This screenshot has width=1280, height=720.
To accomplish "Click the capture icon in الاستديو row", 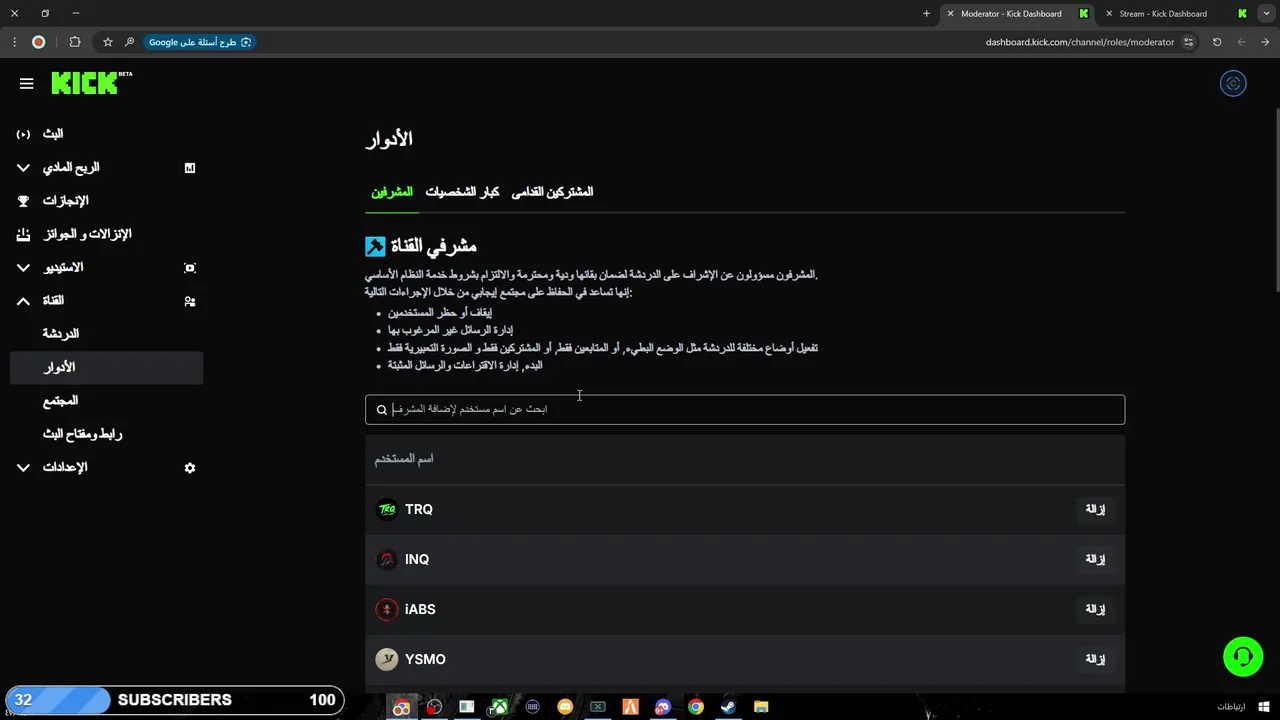I will pyautogui.click(x=190, y=268).
